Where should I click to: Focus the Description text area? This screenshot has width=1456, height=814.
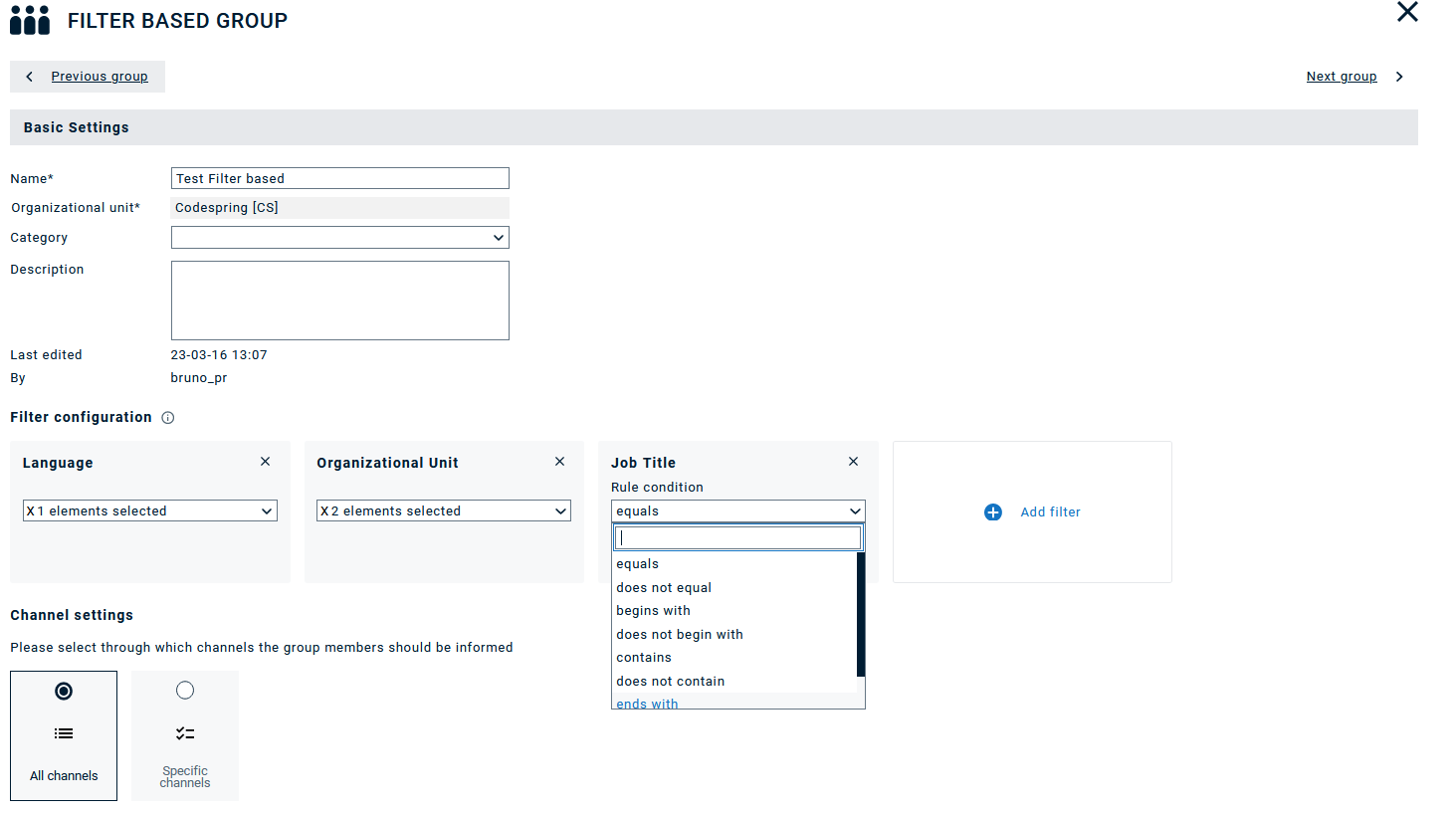click(340, 301)
